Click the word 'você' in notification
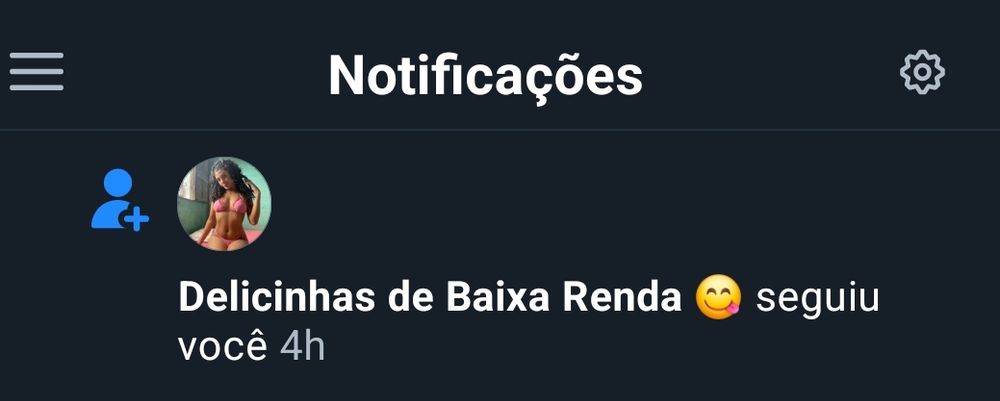 222,347
